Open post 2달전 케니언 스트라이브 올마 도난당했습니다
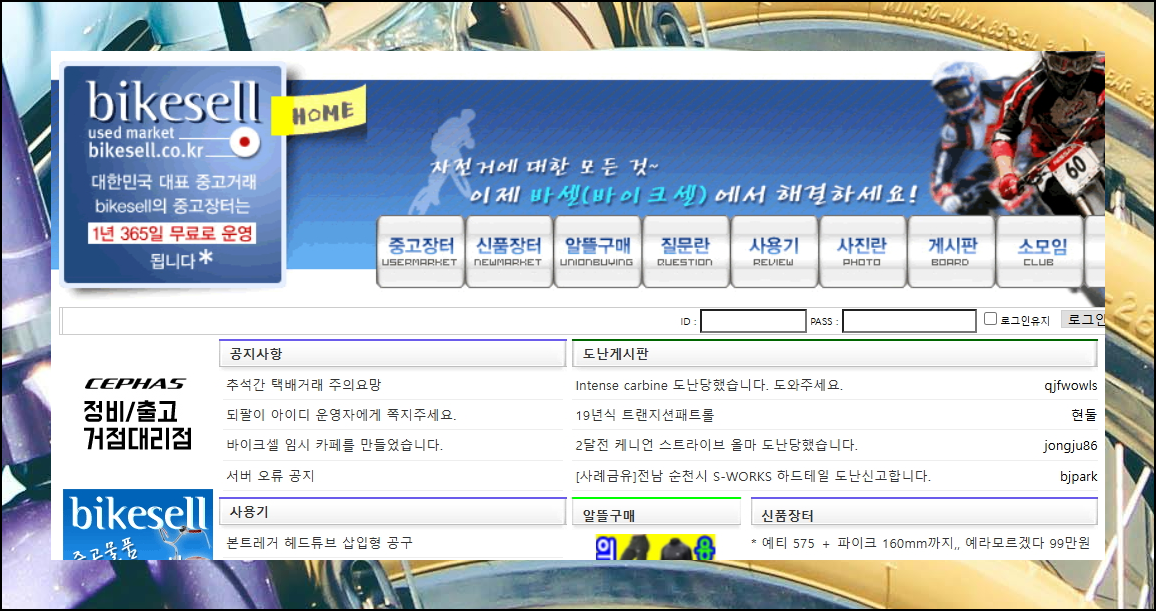Viewport: 1156px width, 611px height. click(x=717, y=445)
